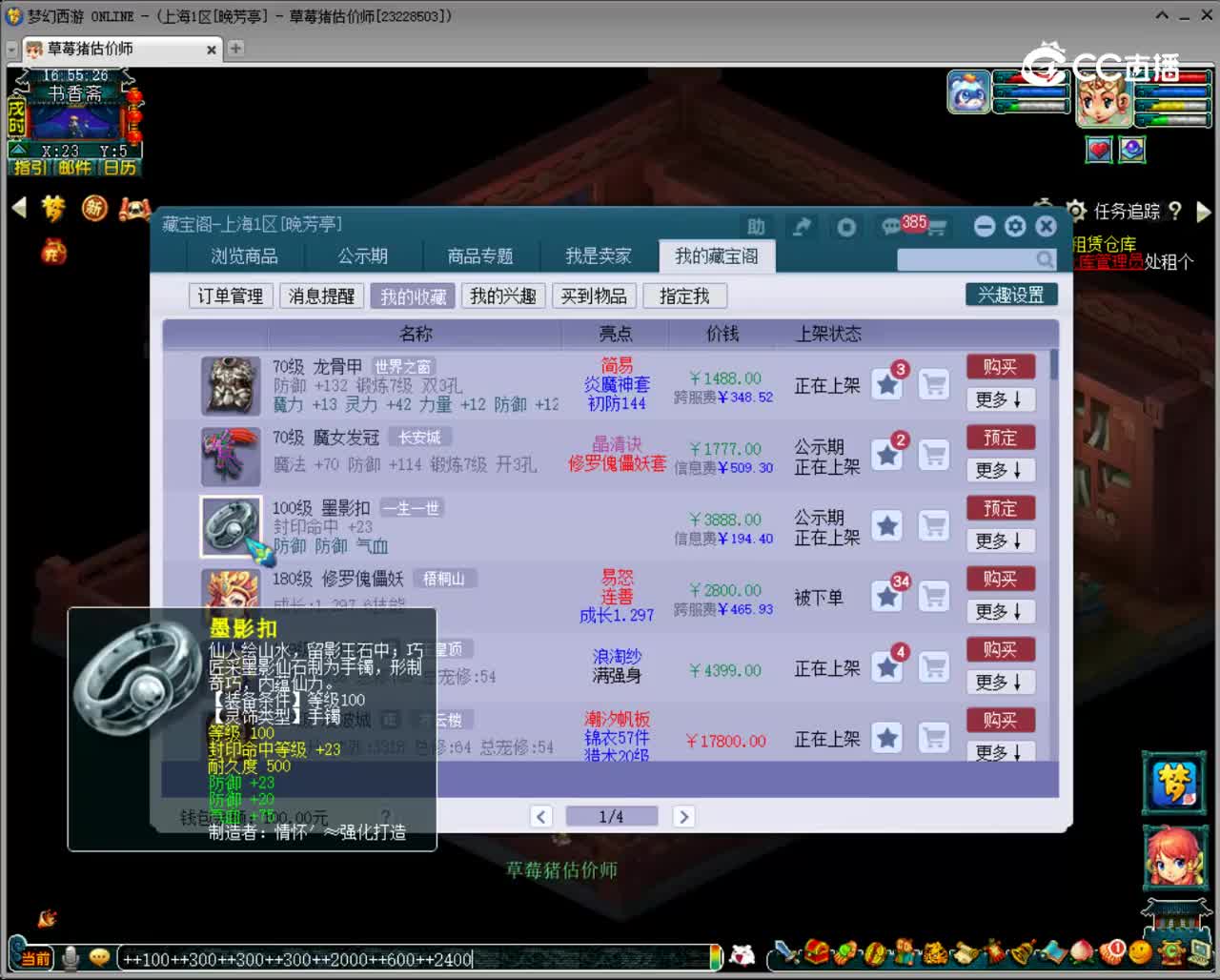Reserve the 70级 魔女发冠 with 预定
The image size is (1220, 980).
pyautogui.click(x=999, y=438)
